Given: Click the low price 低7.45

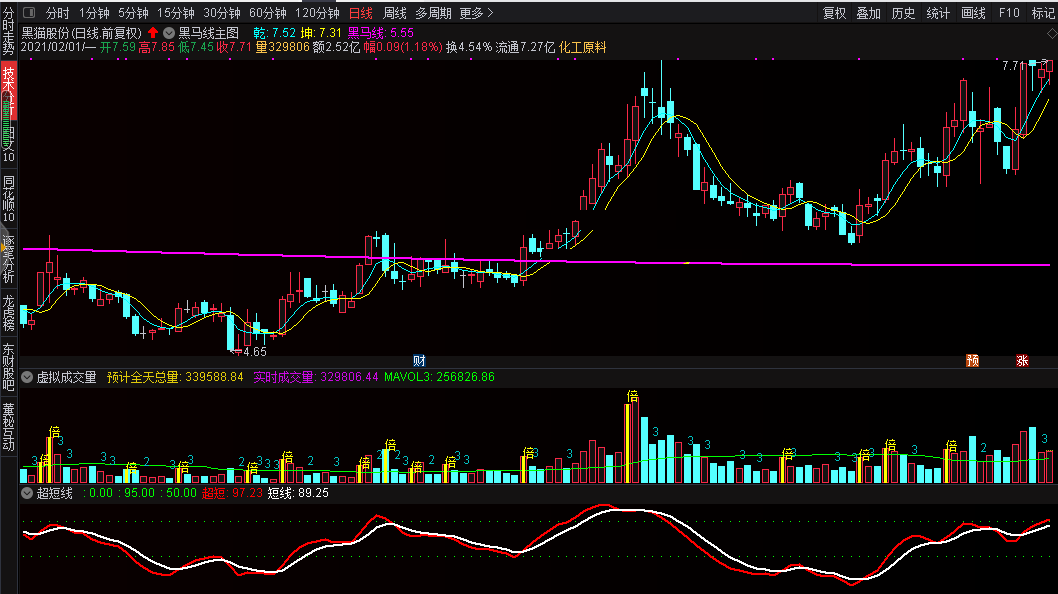Looking at the screenshot, I should click(x=195, y=47).
